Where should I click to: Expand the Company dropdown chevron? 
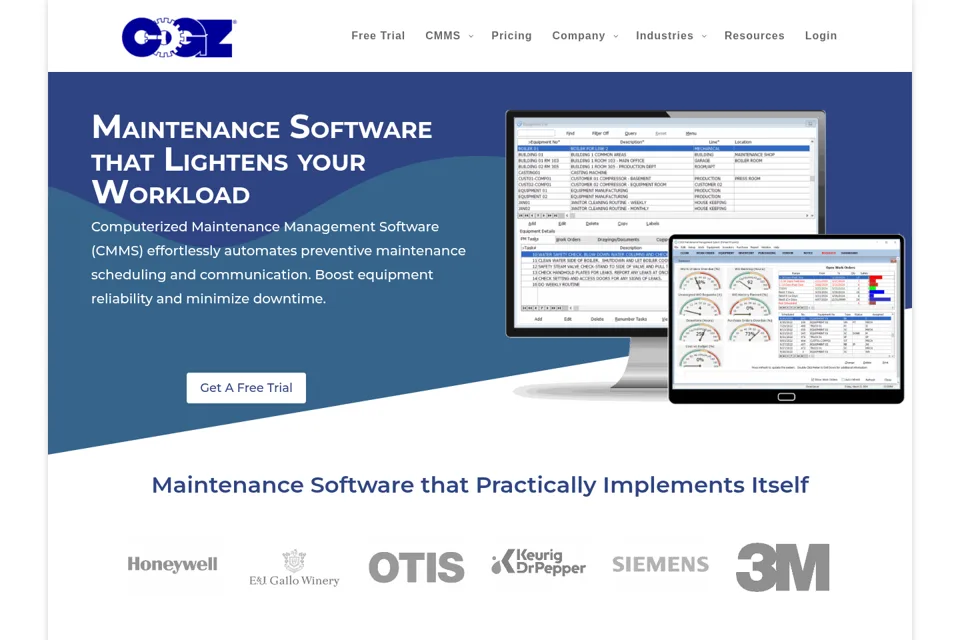click(616, 36)
